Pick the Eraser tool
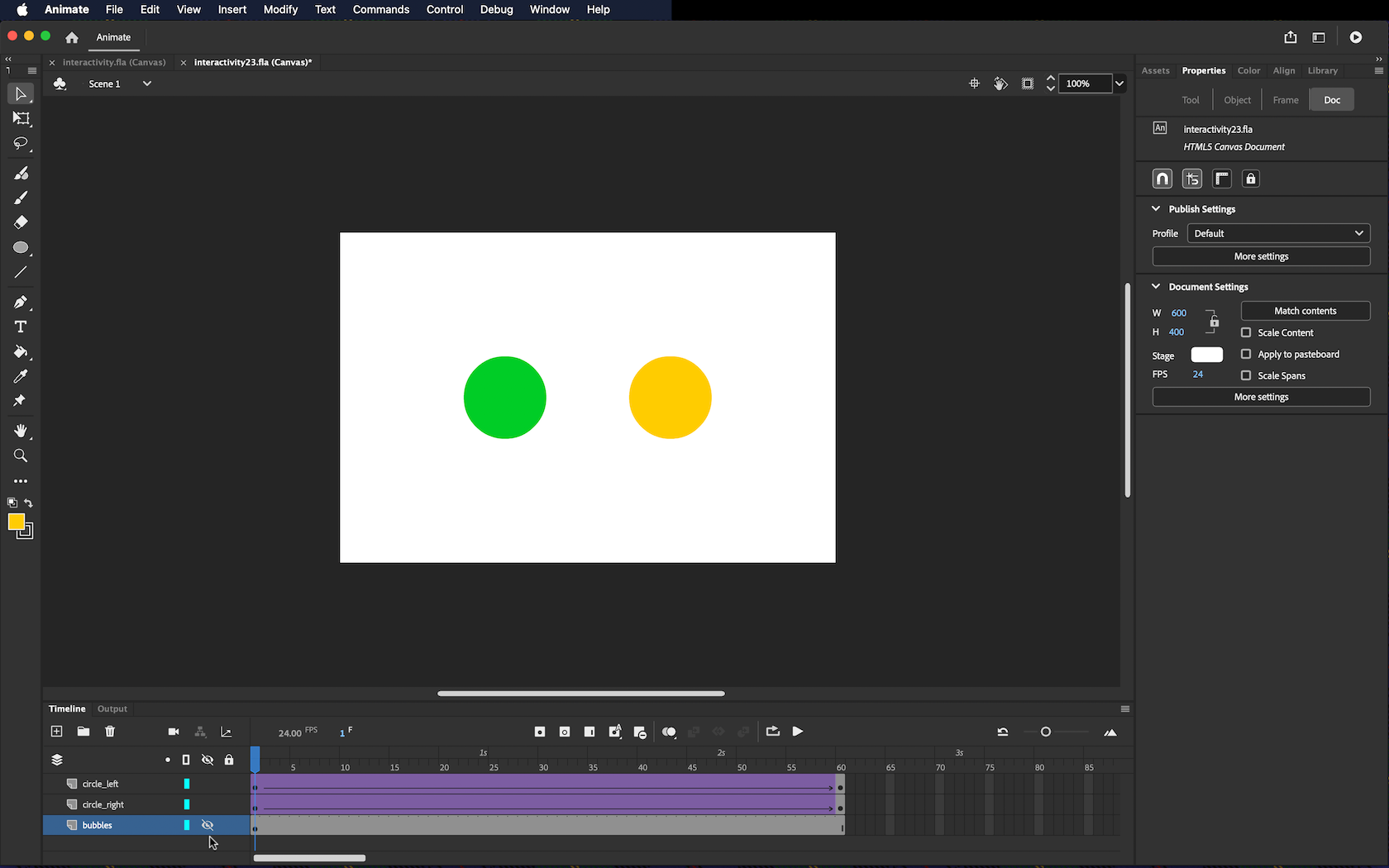This screenshot has width=1389, height=868. tap(21, 222)
